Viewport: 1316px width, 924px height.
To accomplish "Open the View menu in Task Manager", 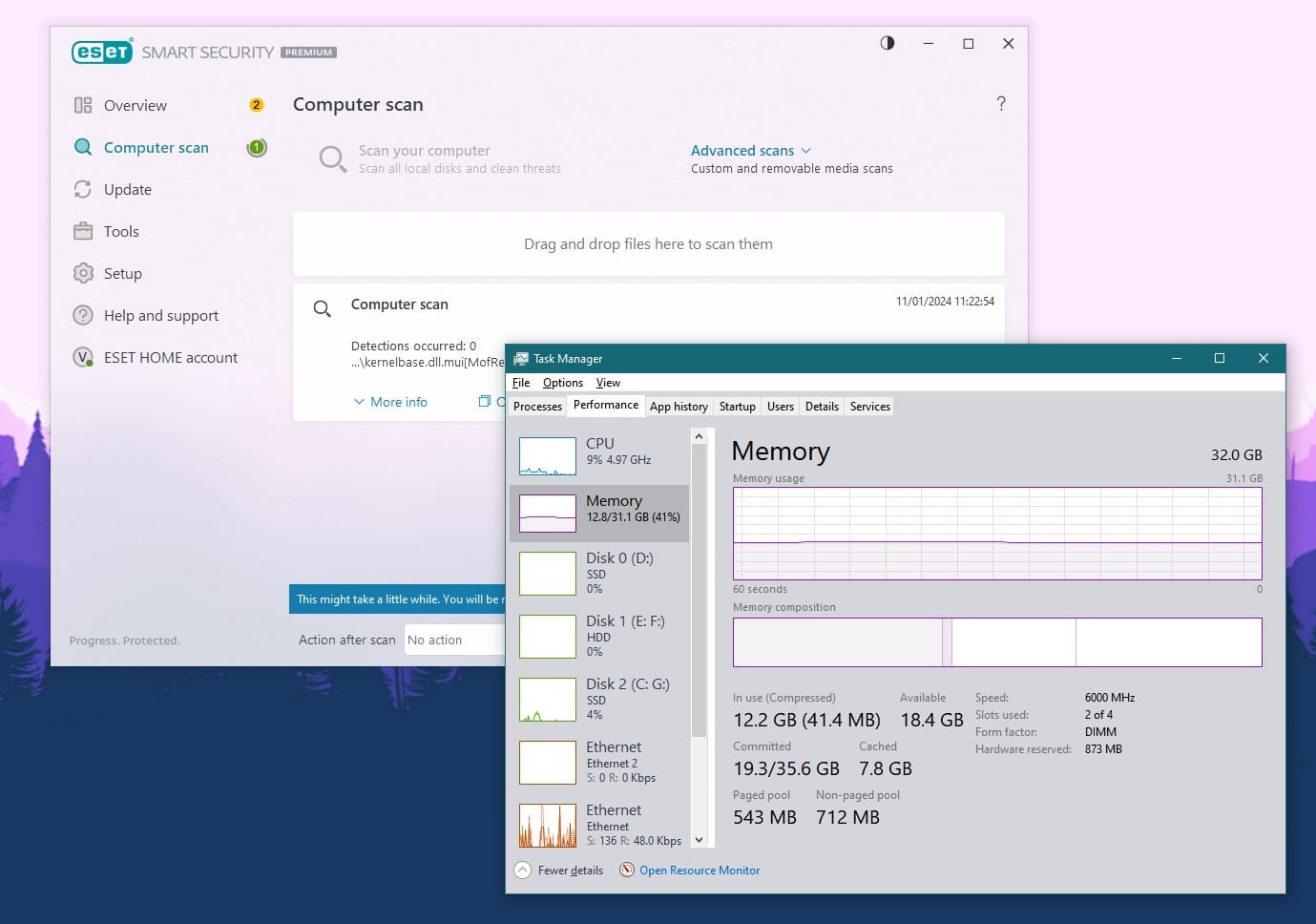I will [608, 383].
